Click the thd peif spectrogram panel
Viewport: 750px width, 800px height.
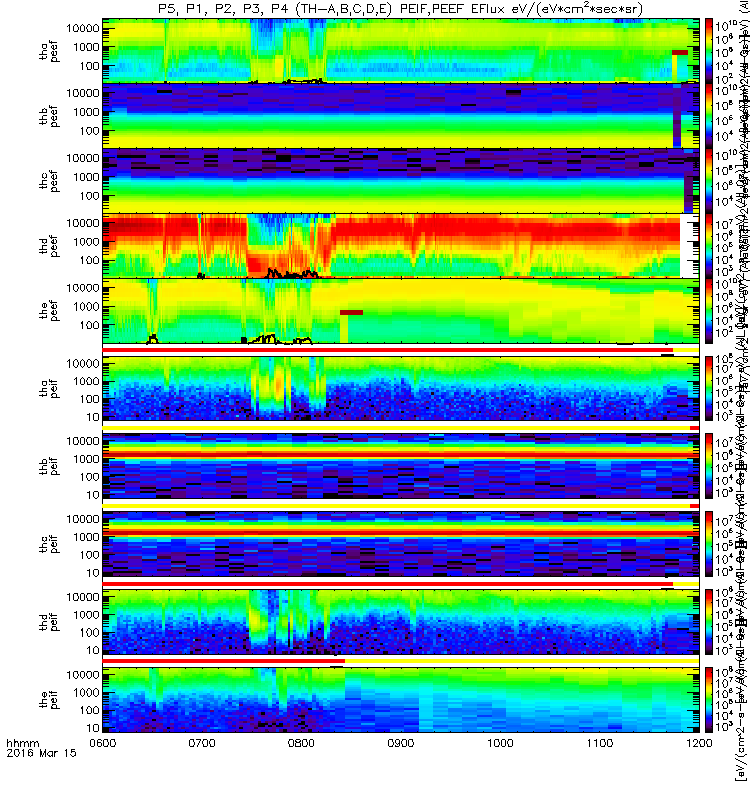pos(401,621)
